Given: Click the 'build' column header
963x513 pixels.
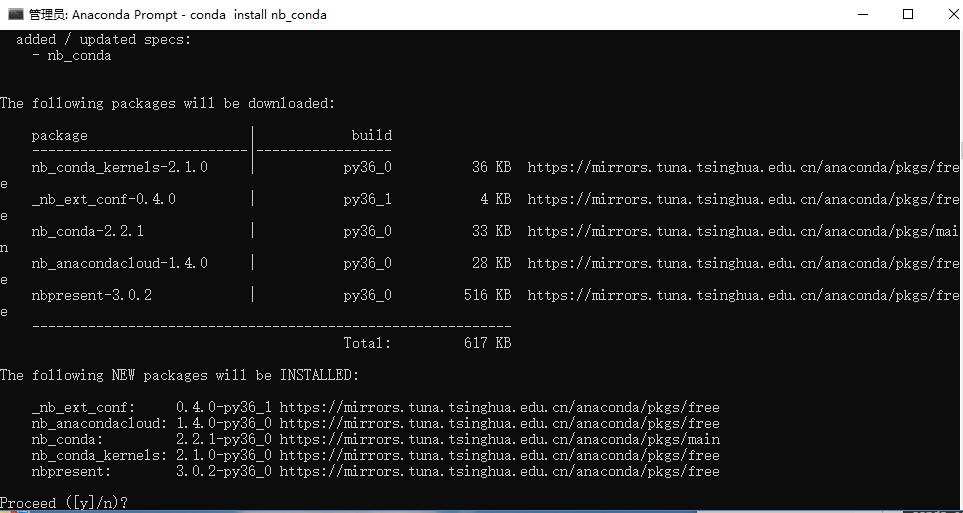Looking at the screenshot, I should 372,135.
